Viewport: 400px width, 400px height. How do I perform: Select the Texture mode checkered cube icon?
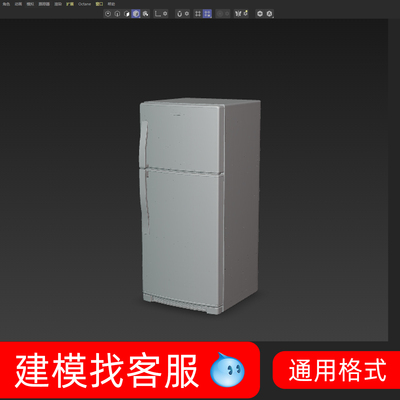(145, 14)
